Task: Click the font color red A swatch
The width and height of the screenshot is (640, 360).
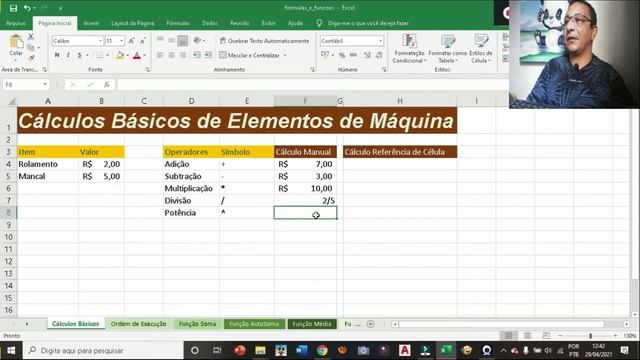Action: [x=137, y=56]
